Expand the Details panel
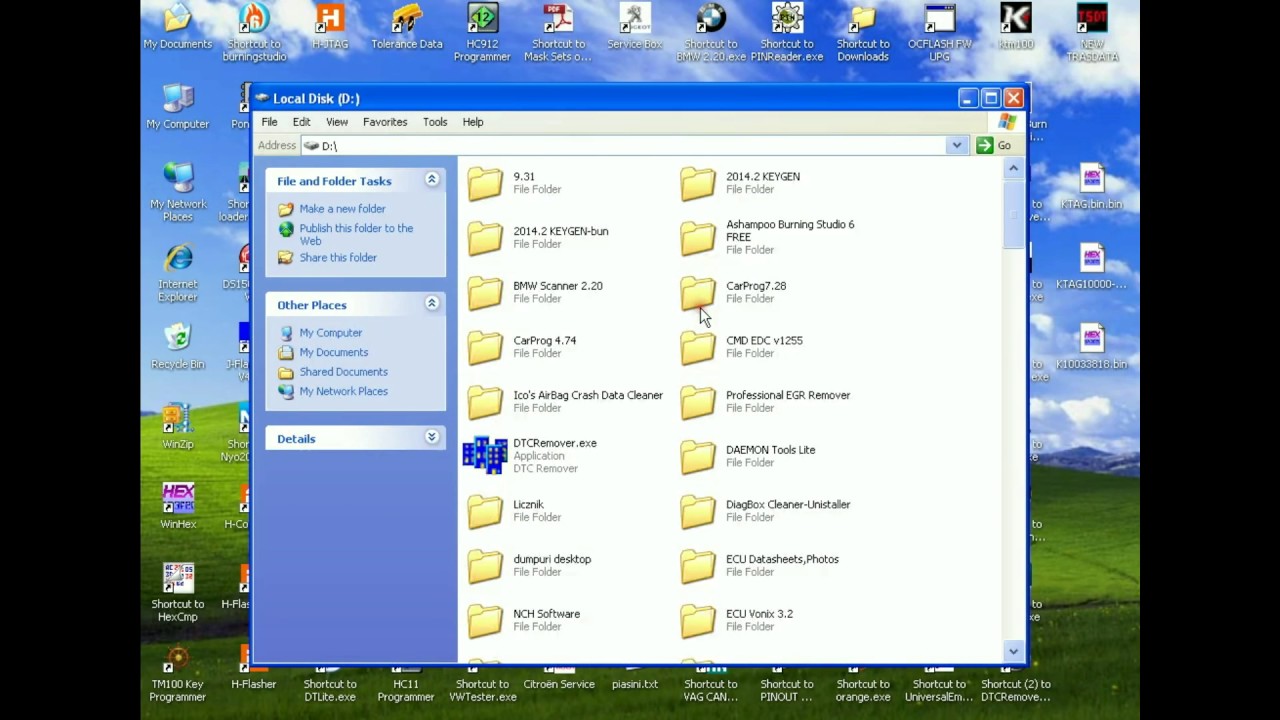 [x=432, y=438]
